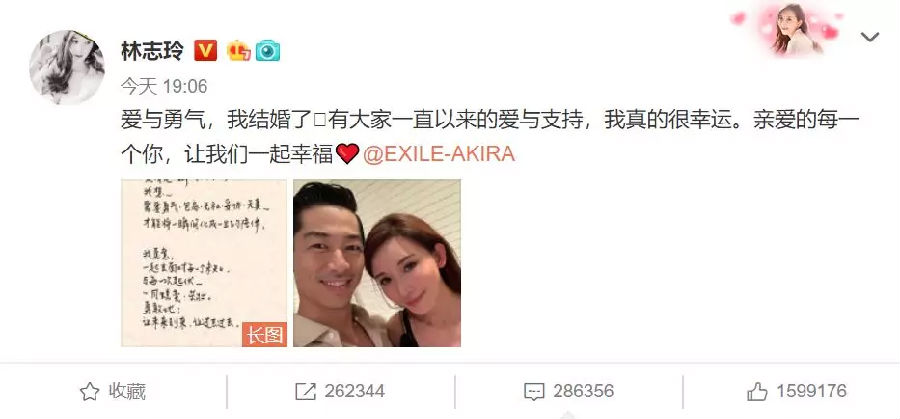900x419 pixels.
Task: Open the couple selfie photo
Action: [x=377, y=263]
